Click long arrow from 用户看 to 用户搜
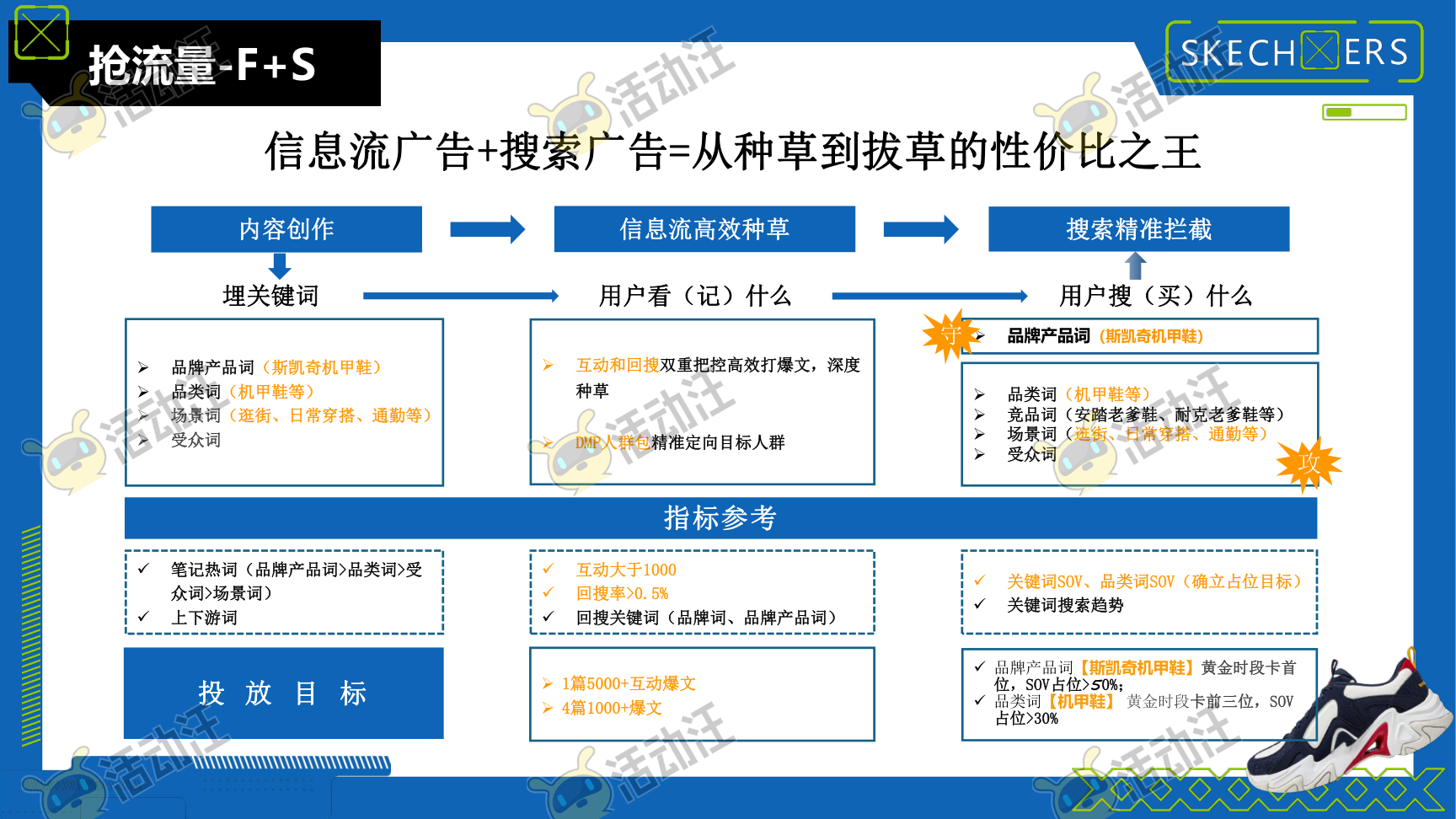1456x819 pixels. point(929,296)
